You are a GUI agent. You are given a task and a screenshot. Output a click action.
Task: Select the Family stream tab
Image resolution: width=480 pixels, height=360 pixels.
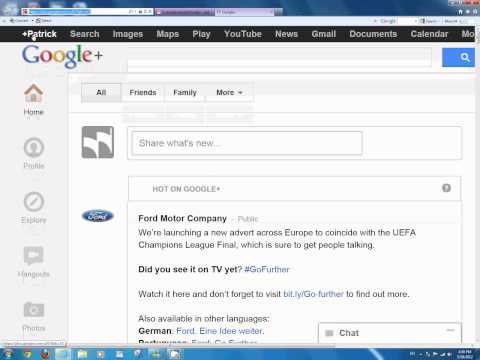pos(185,92)
